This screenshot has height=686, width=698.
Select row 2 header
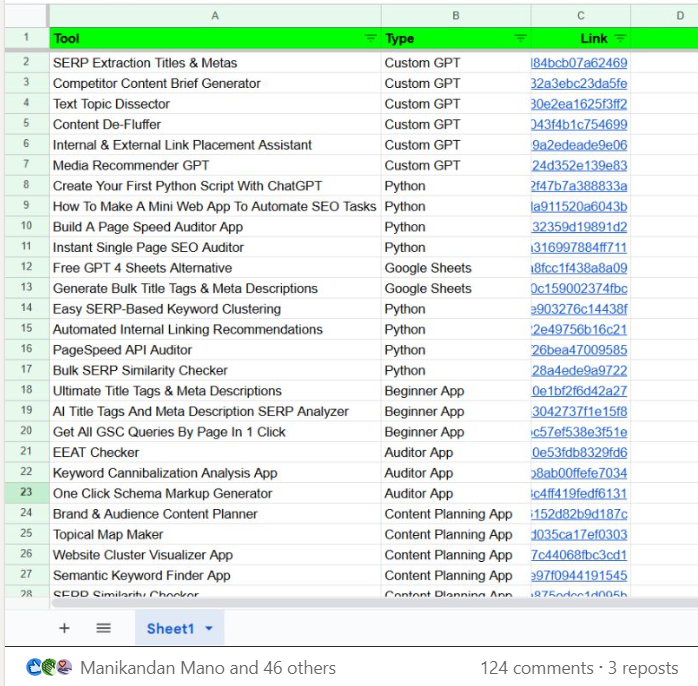click(26, 61)
